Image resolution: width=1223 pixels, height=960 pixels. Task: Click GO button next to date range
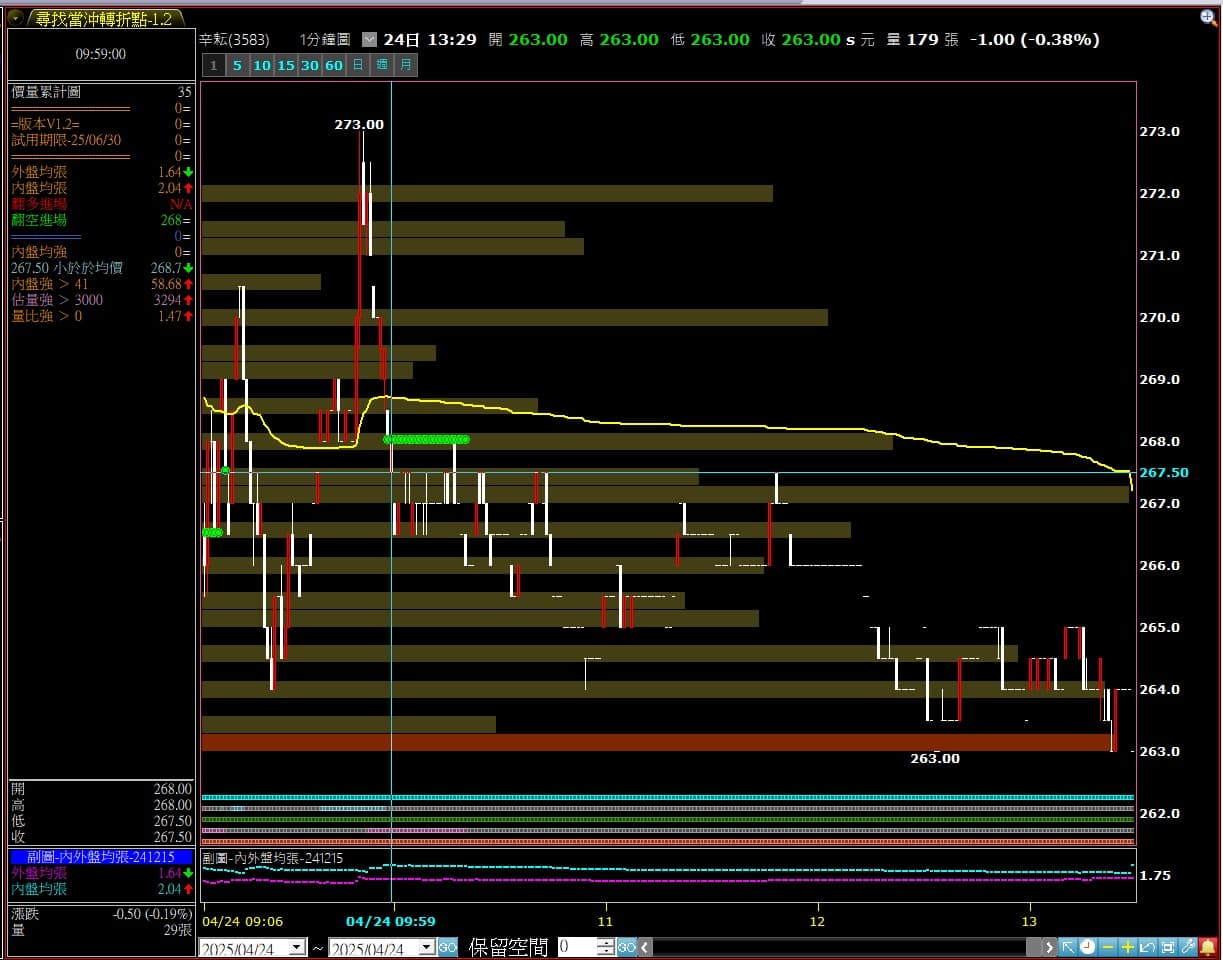(448, 947)
